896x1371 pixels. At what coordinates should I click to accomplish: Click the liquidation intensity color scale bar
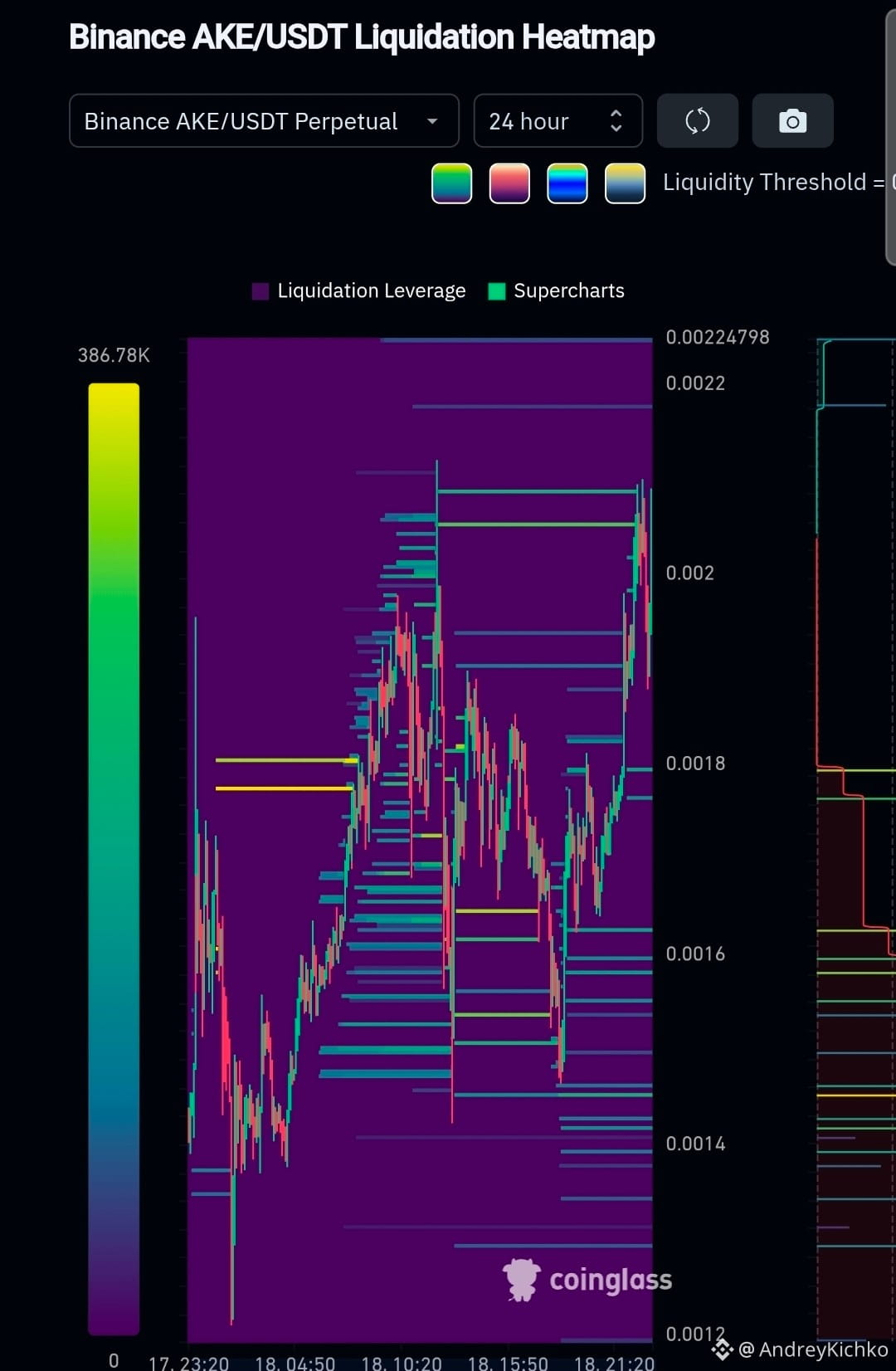point(114,859)
